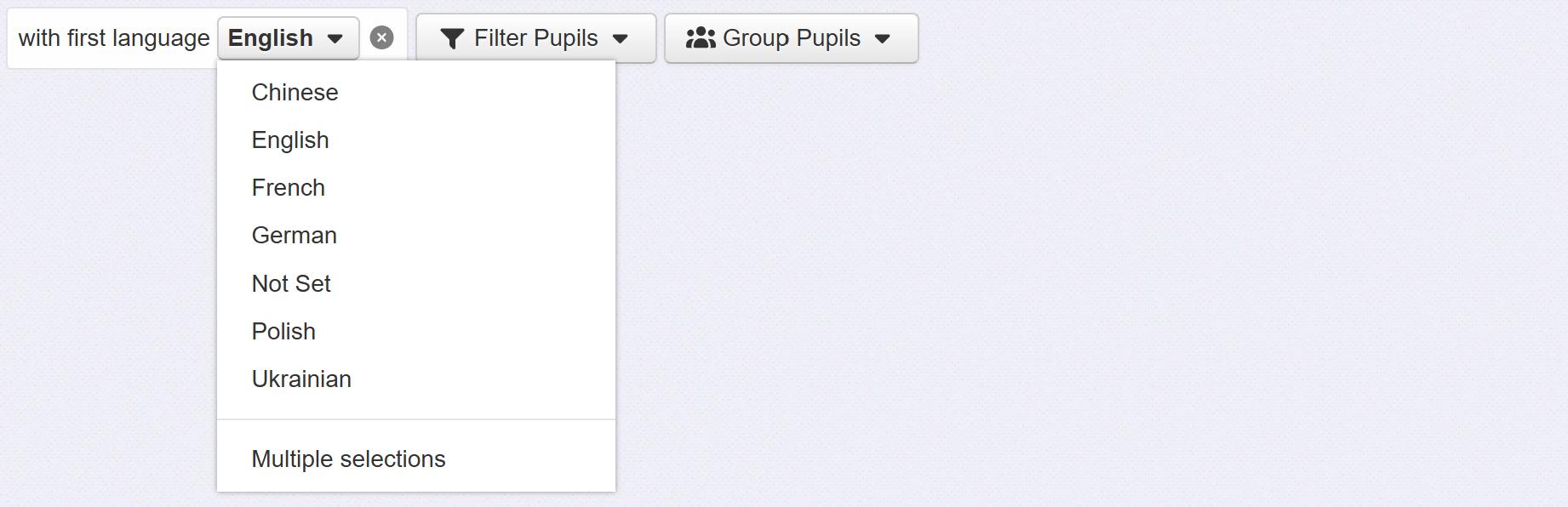Screen dimensions: 1568x507
Task: Choose the Not Set language option
Action: 291,284
